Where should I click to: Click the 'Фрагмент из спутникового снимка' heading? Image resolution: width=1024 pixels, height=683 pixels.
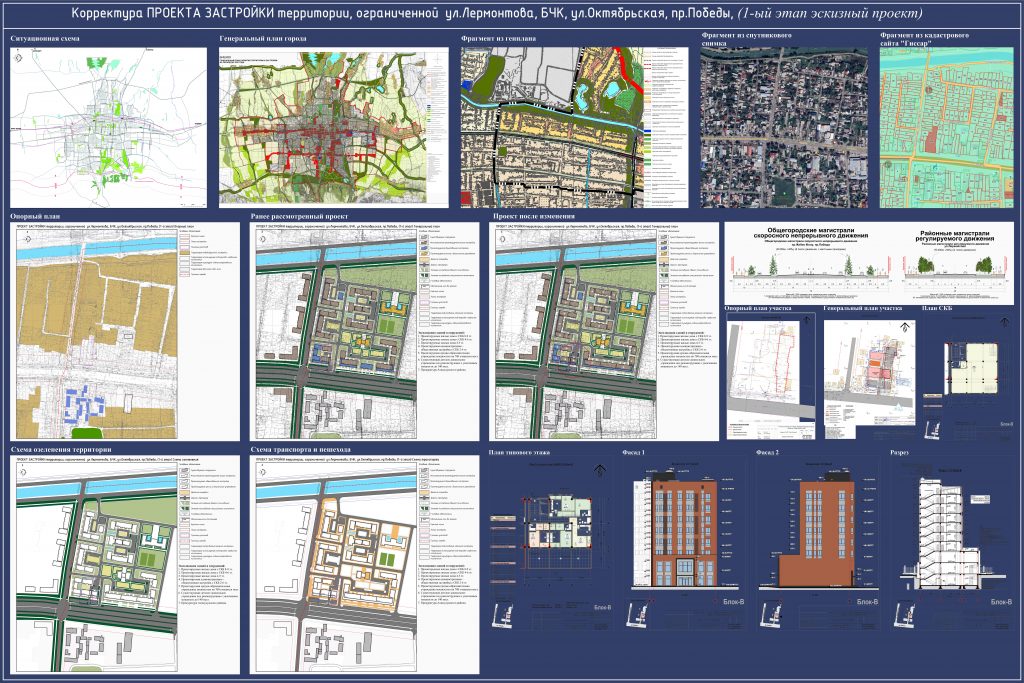pyautogui.click(x=746, y=39)
